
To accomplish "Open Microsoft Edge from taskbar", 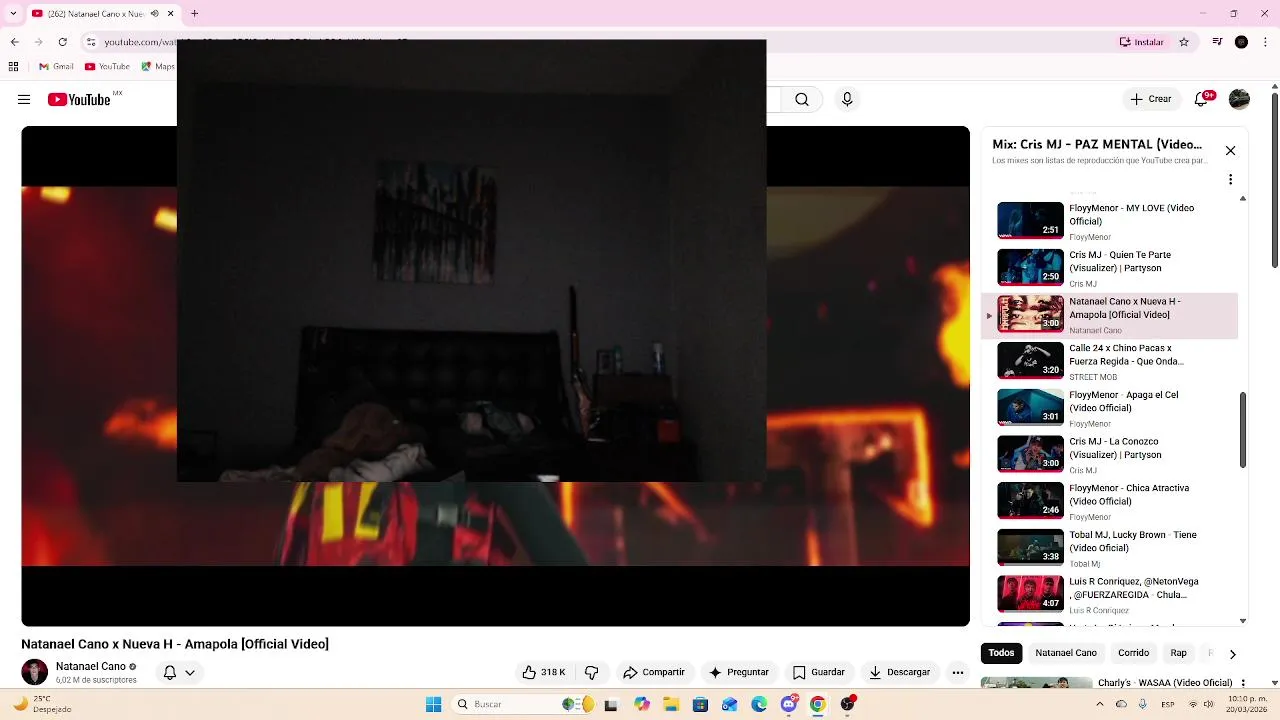I will pyautogui.click(x=759, y=704).
